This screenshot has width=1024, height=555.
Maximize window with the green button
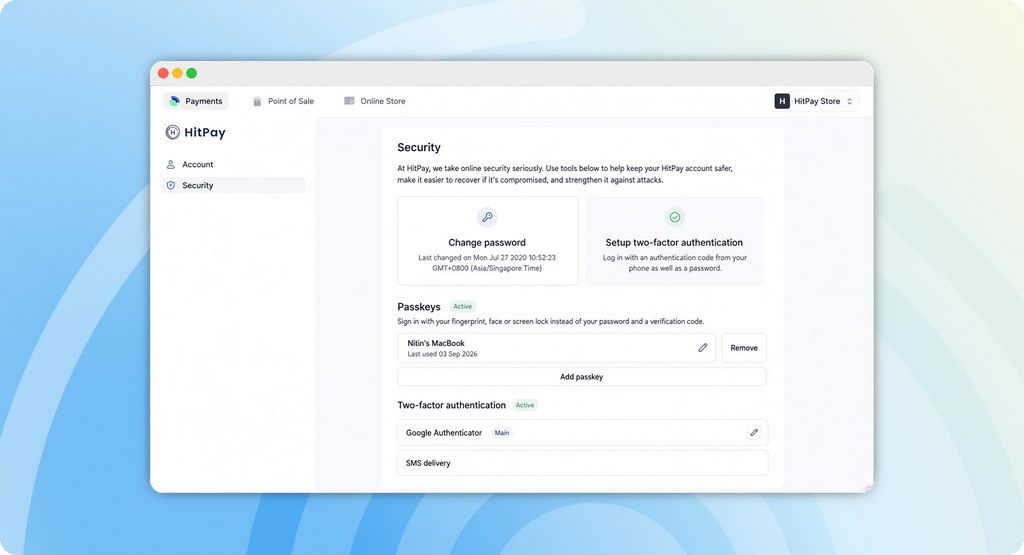coord(191,73)
